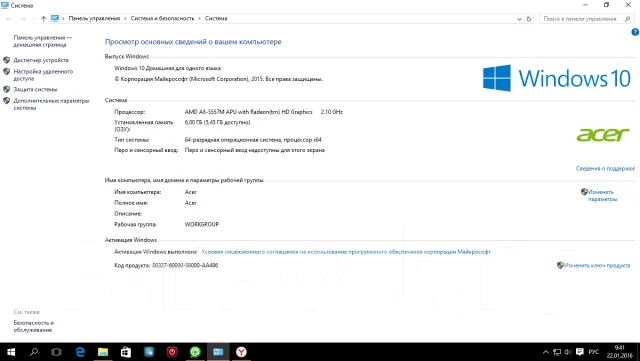
Task: Open the volume tray icon
Action: coord(568,352)
